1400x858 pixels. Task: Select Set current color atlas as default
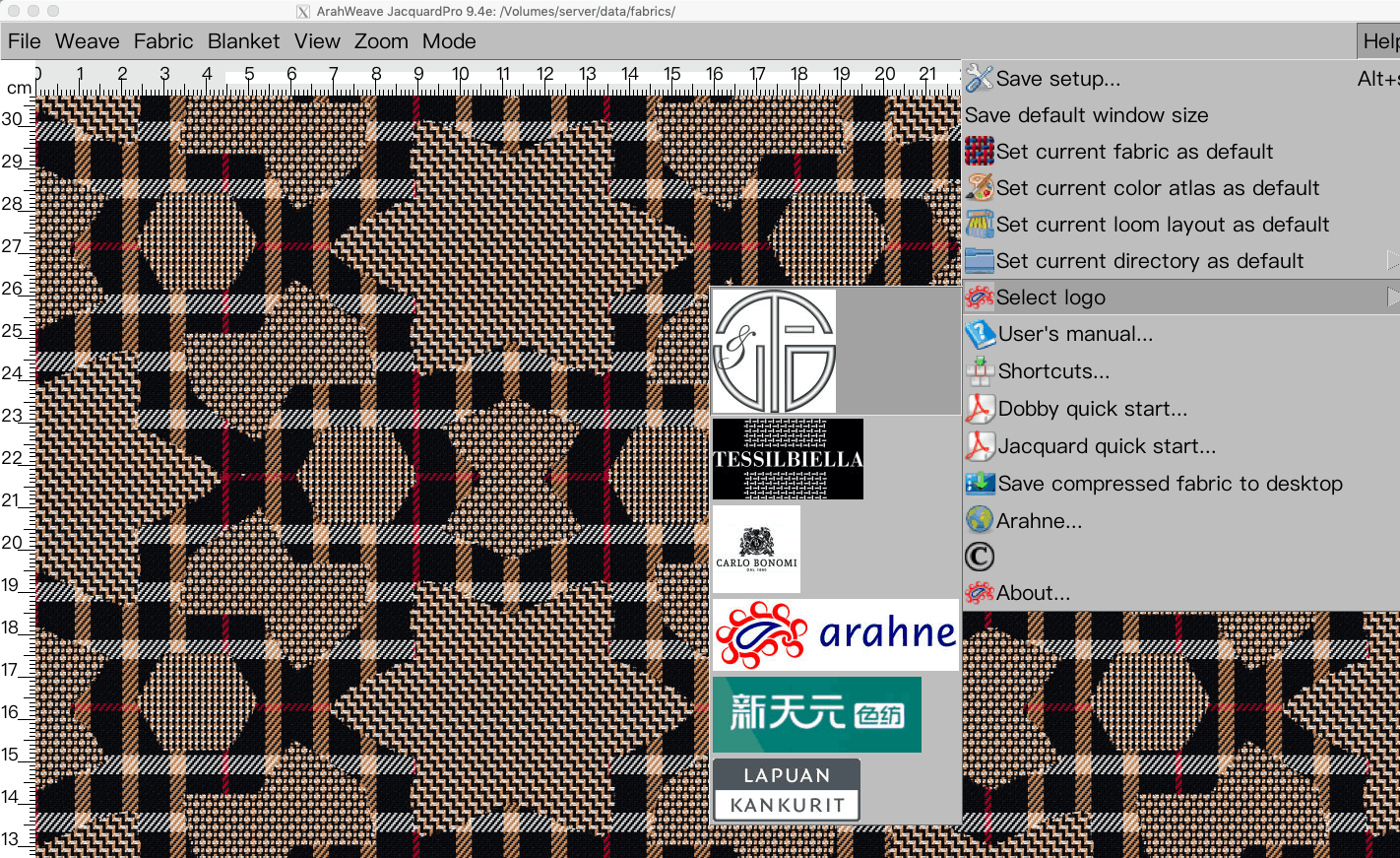pos(1180,187)
